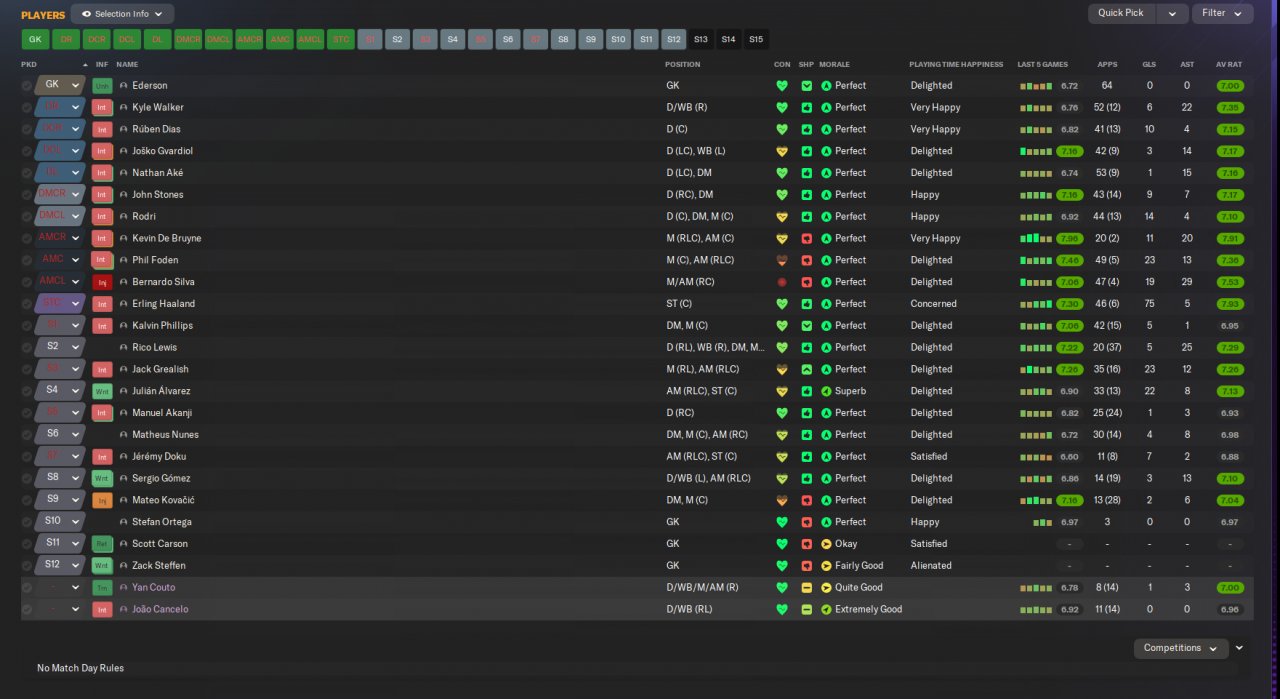Sort by the PKD column header
This screenshot has width=1280, height=699.
(29, 65)
